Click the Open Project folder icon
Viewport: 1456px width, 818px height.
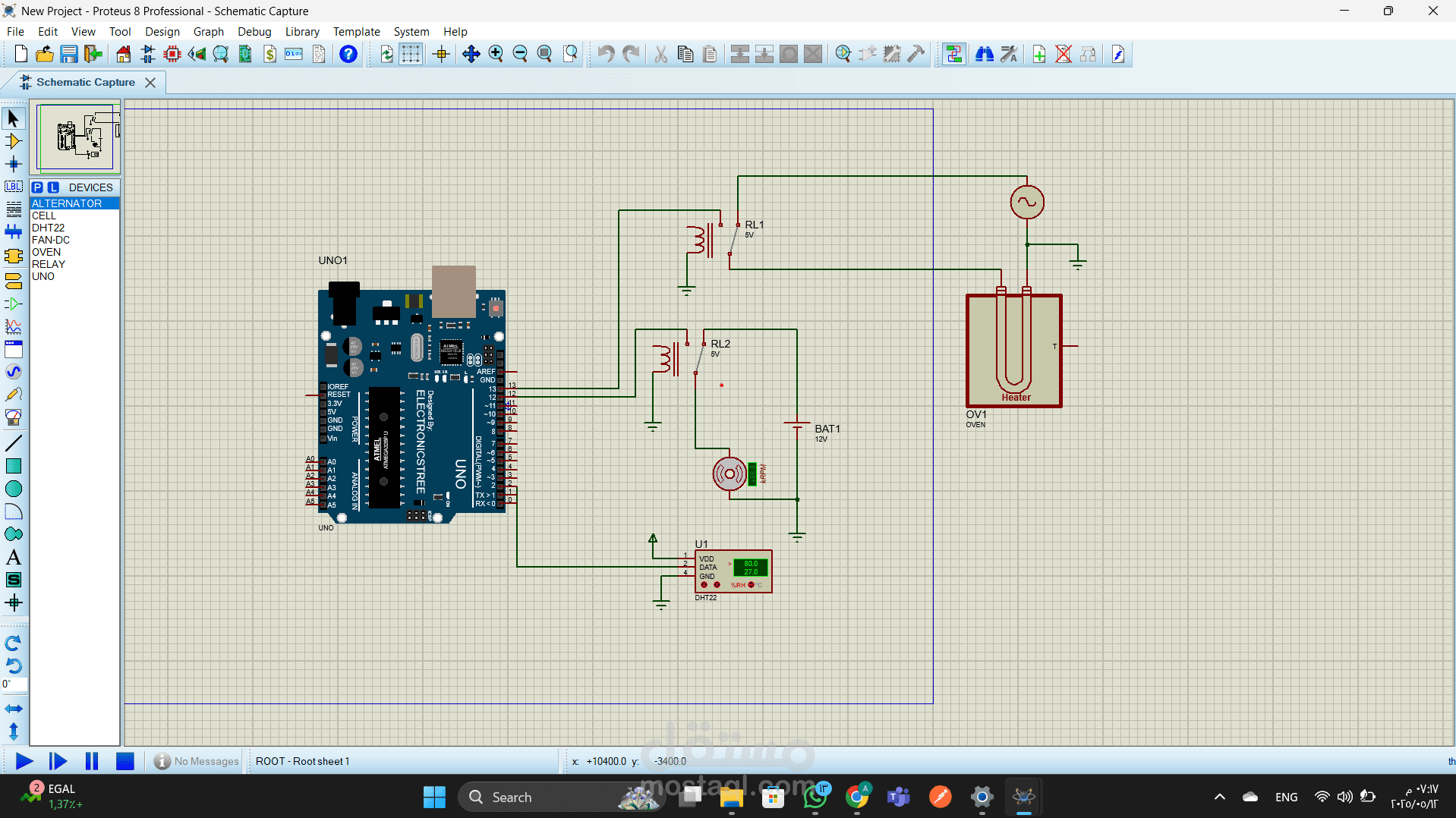pos(45,54)
